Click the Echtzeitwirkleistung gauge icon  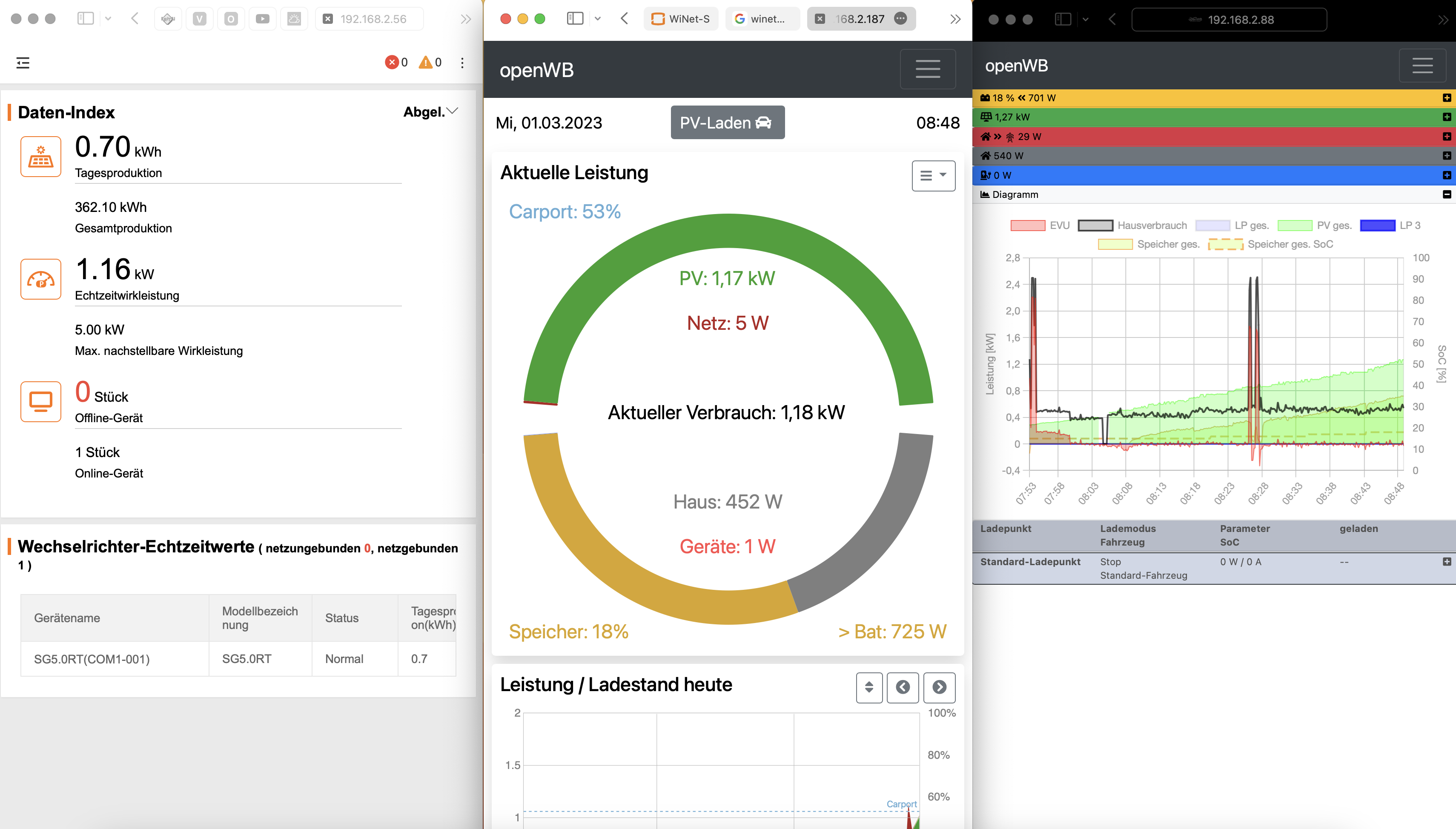point(40,279)
